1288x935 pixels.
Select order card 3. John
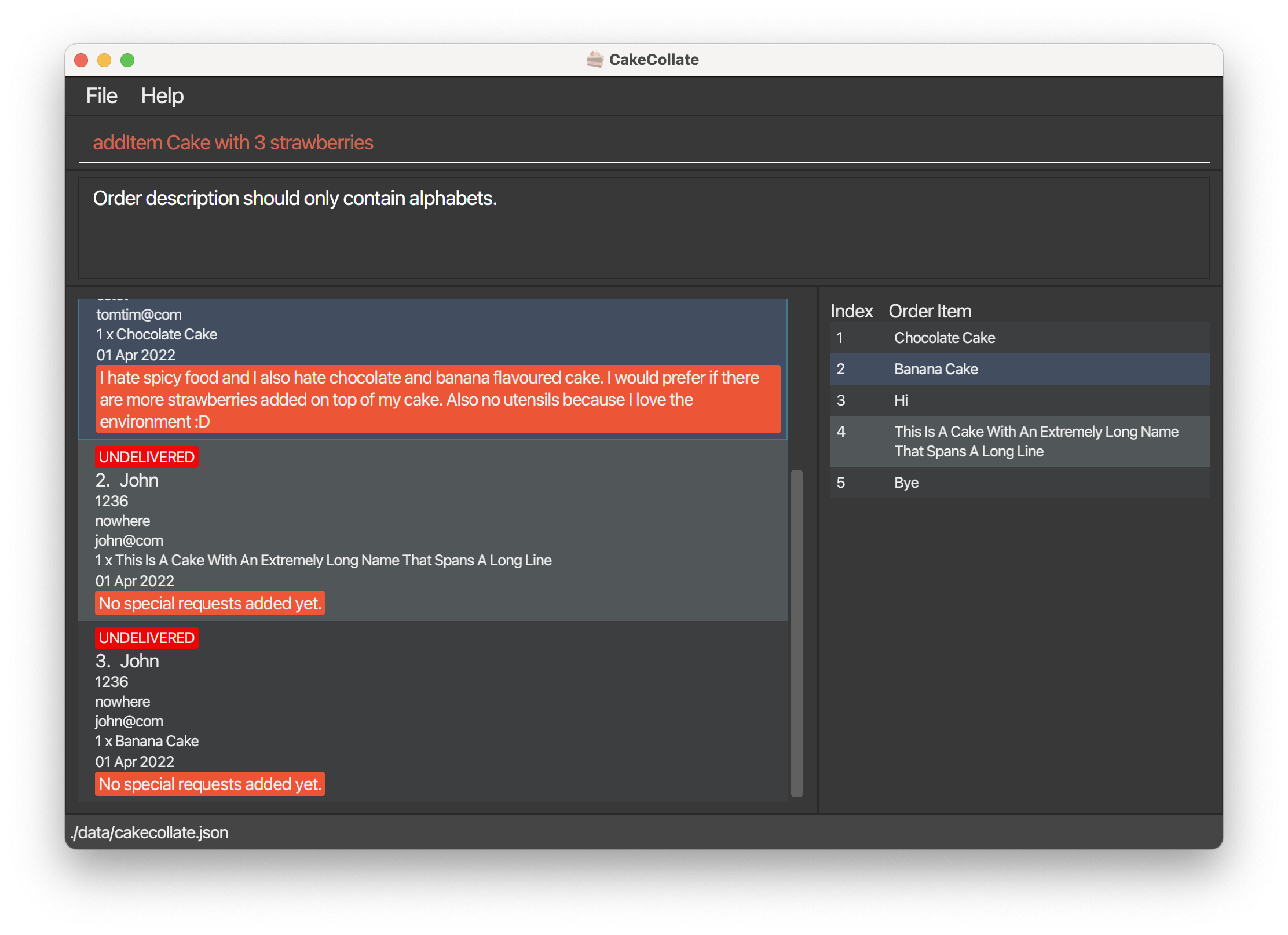click(433, 711)
